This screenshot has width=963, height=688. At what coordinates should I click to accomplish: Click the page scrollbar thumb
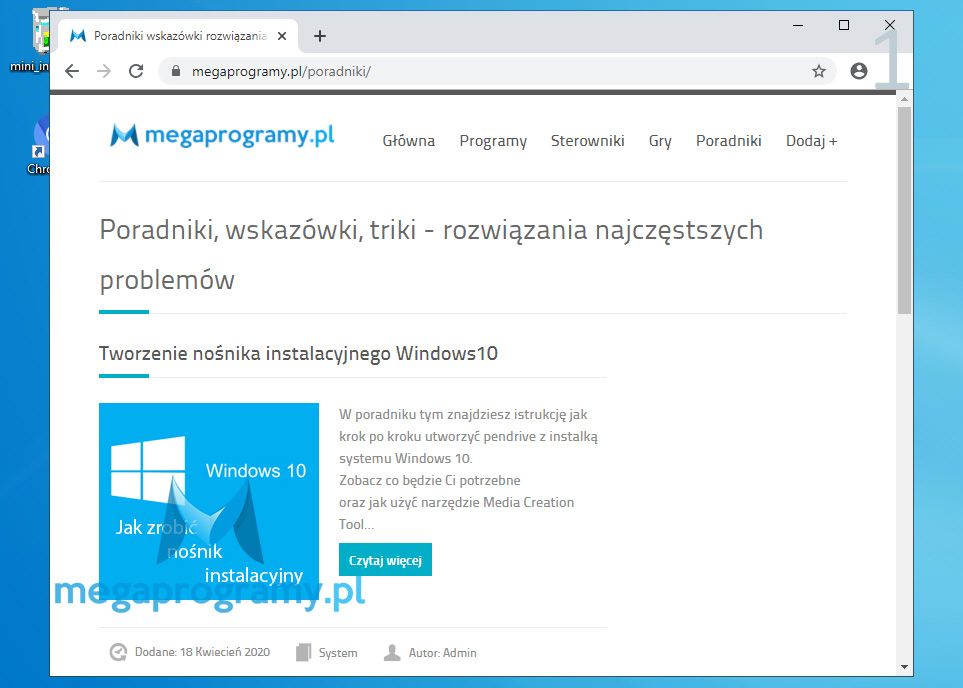click(904, 211)
